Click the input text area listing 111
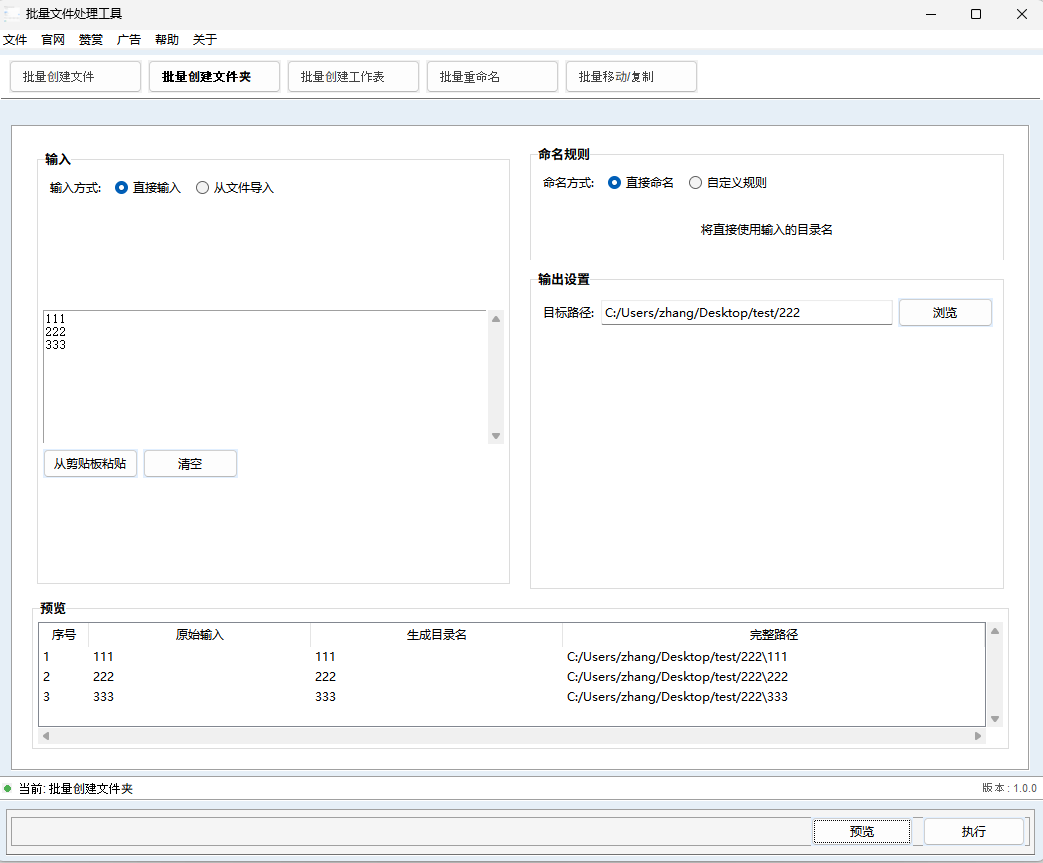 click(265, 375)
